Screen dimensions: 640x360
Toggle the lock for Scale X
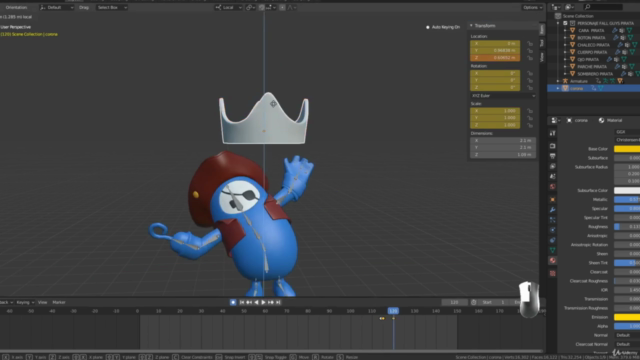530,111
